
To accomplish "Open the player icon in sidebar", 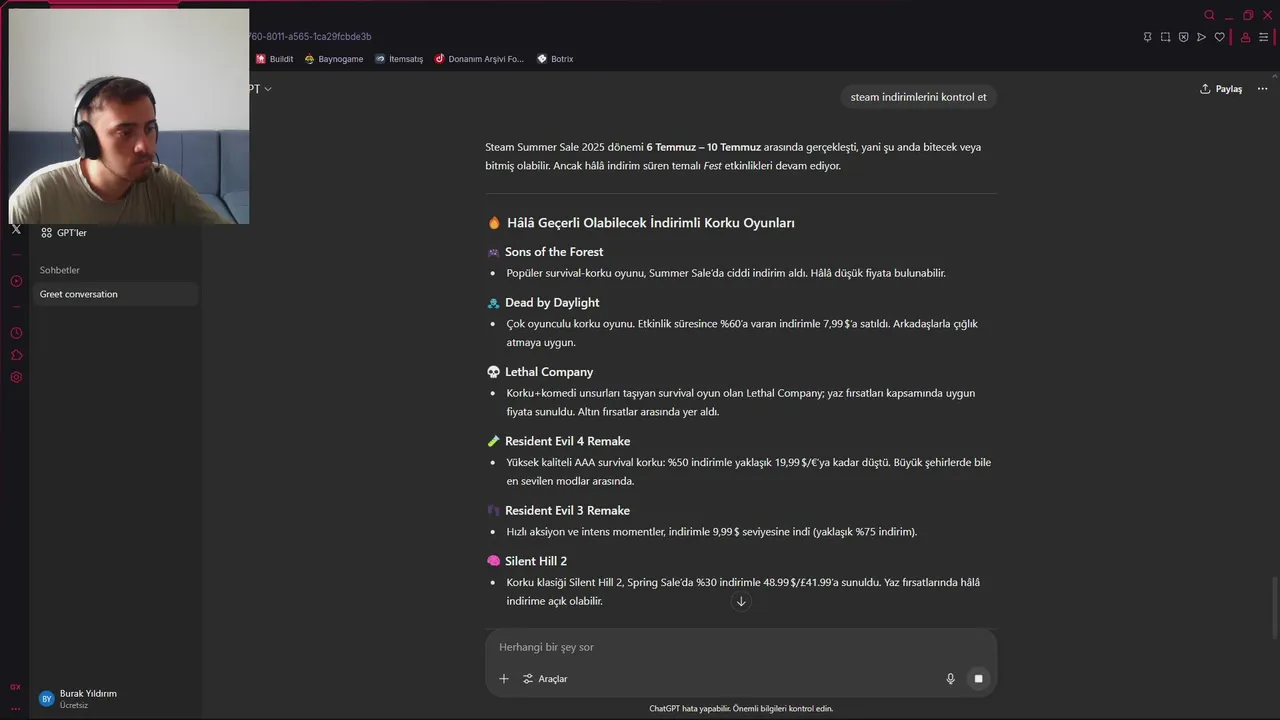I will pos(16,281).
